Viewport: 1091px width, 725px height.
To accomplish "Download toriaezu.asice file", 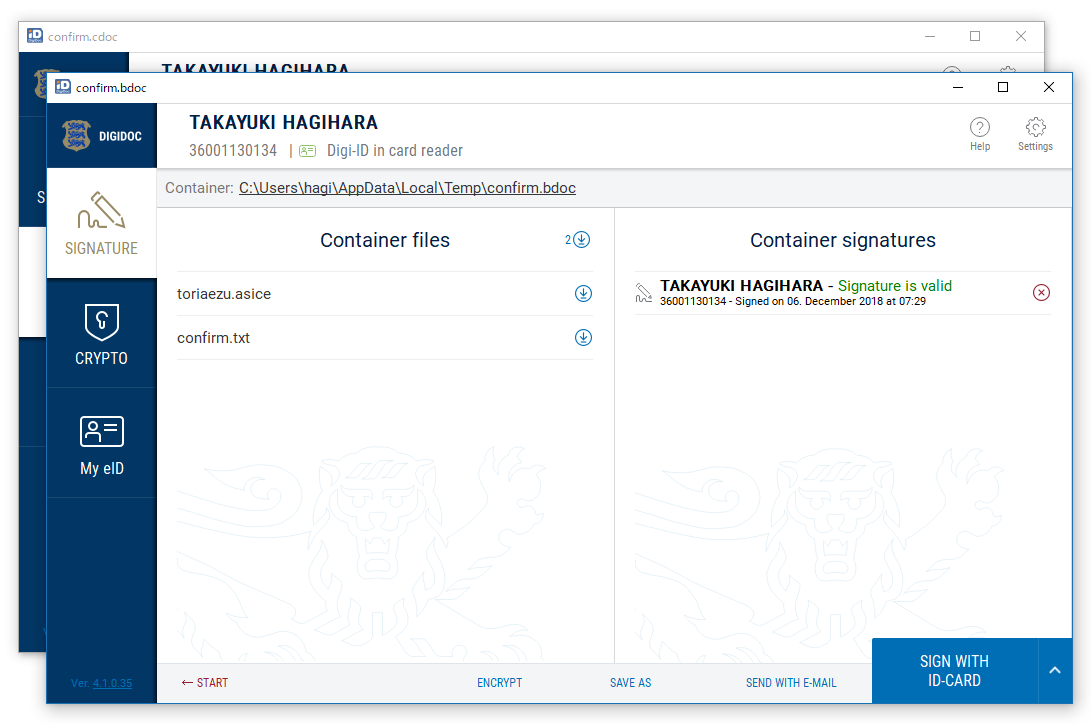I will coord(583,294).
